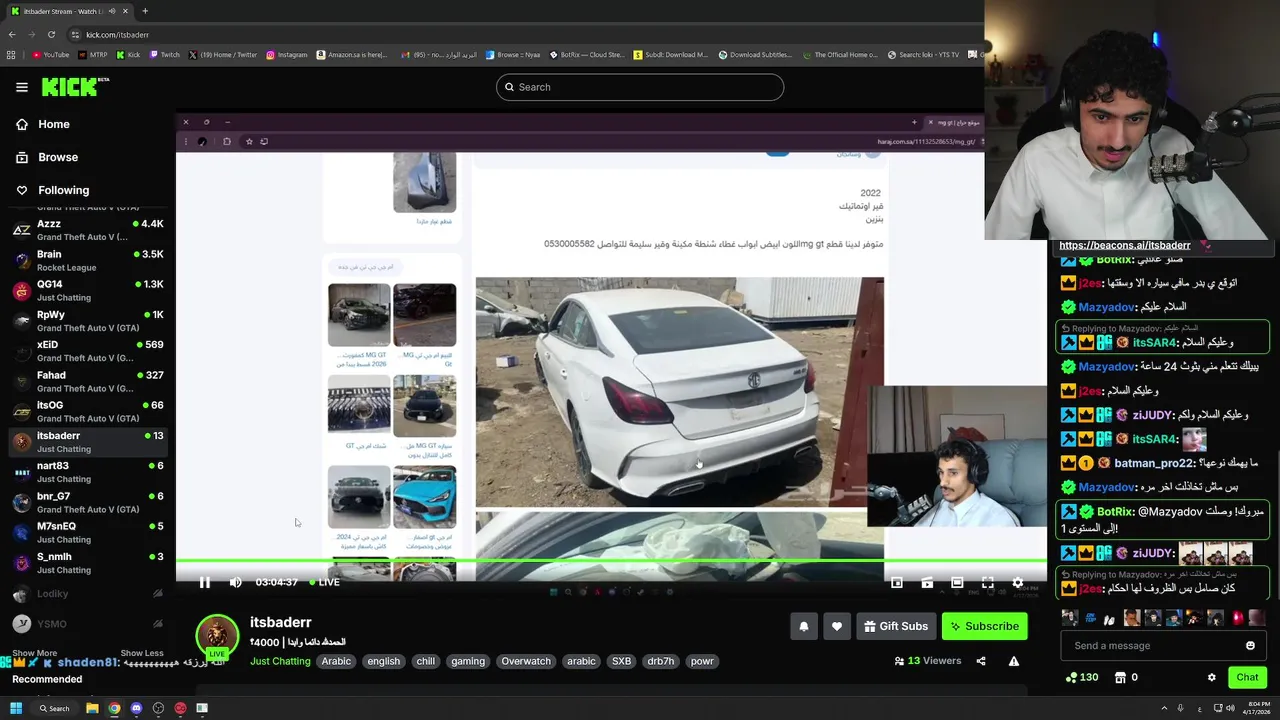Follow itsbaderr with heart button

coord(837,626)
